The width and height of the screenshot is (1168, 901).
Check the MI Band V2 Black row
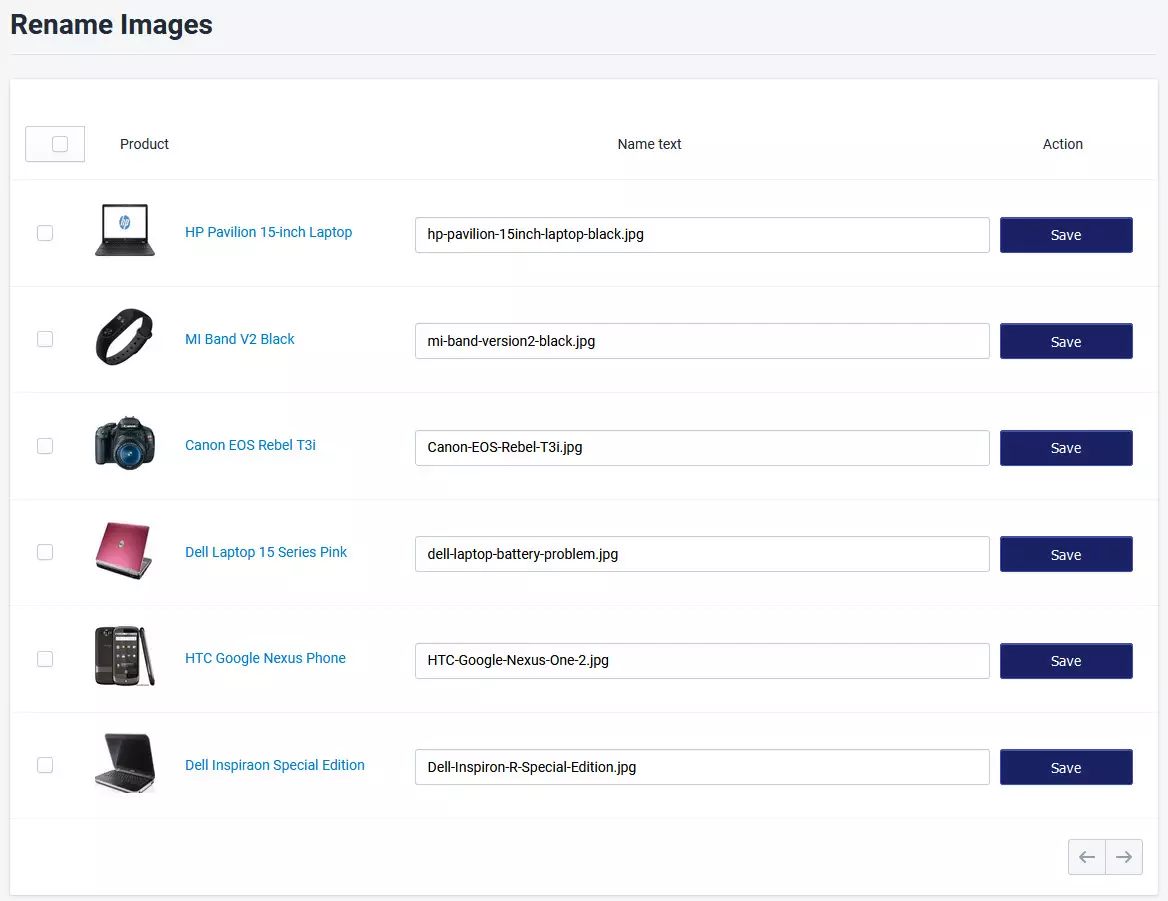point(45,340)
